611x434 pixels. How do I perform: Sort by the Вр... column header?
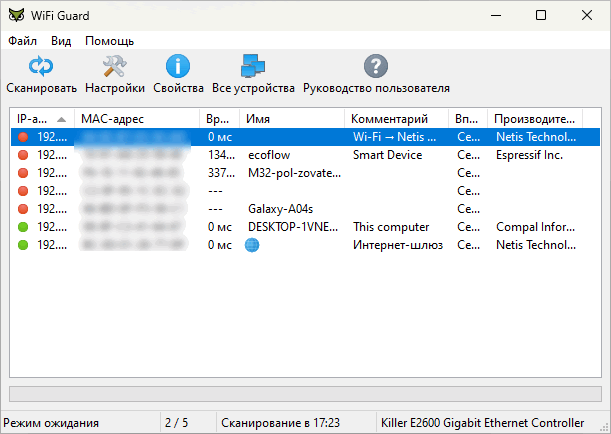coord(220,119)
